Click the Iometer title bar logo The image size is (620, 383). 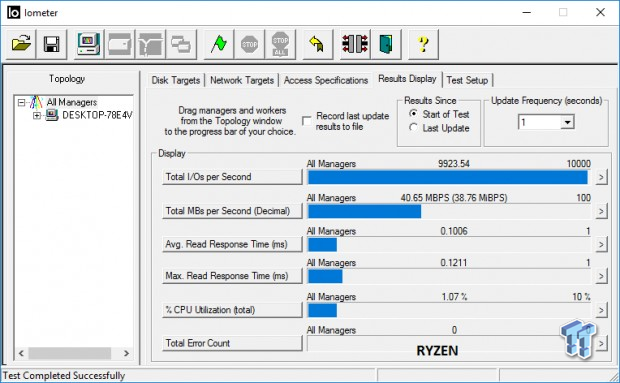pos(13,13)
